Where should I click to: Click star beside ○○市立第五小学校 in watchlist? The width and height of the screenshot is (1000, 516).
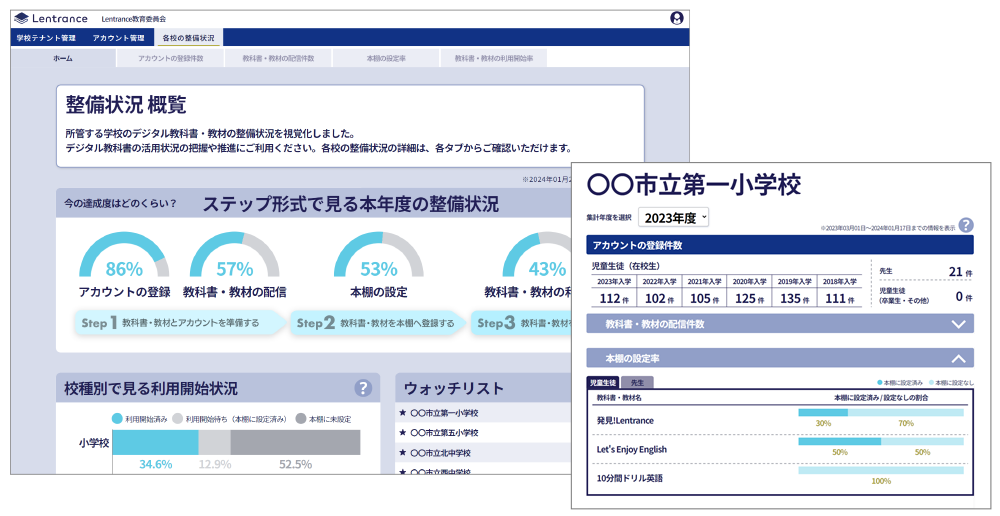pyautogui.click(x=402, y=433)
